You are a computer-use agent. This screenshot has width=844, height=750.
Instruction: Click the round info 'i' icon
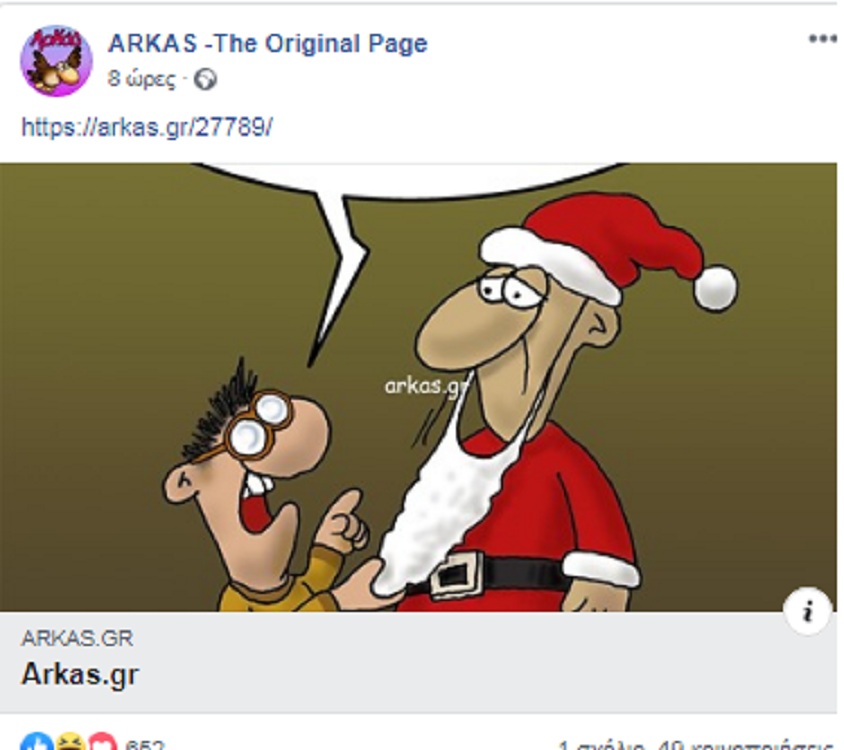pos(806,612)
